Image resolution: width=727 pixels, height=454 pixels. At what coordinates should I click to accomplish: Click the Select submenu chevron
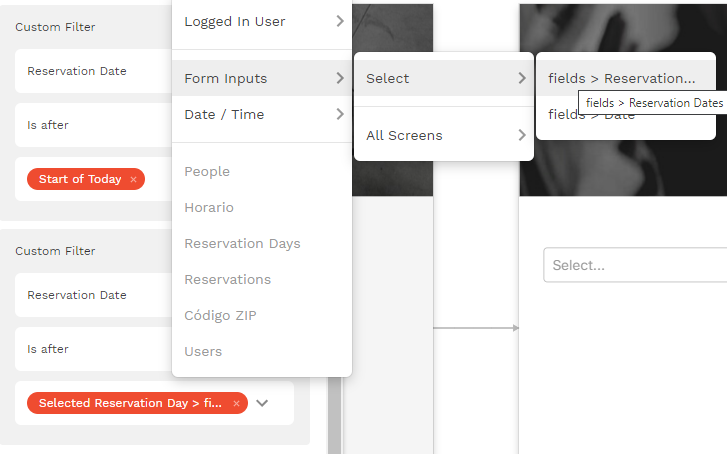(522, 78)
